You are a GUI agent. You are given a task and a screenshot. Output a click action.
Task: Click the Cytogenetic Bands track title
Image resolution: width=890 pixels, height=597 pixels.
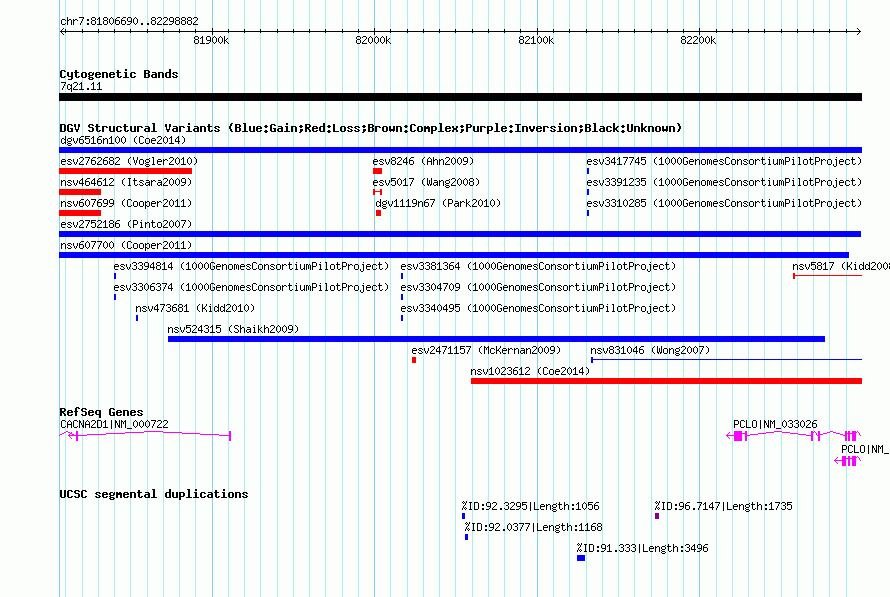(x=119, y=74)
